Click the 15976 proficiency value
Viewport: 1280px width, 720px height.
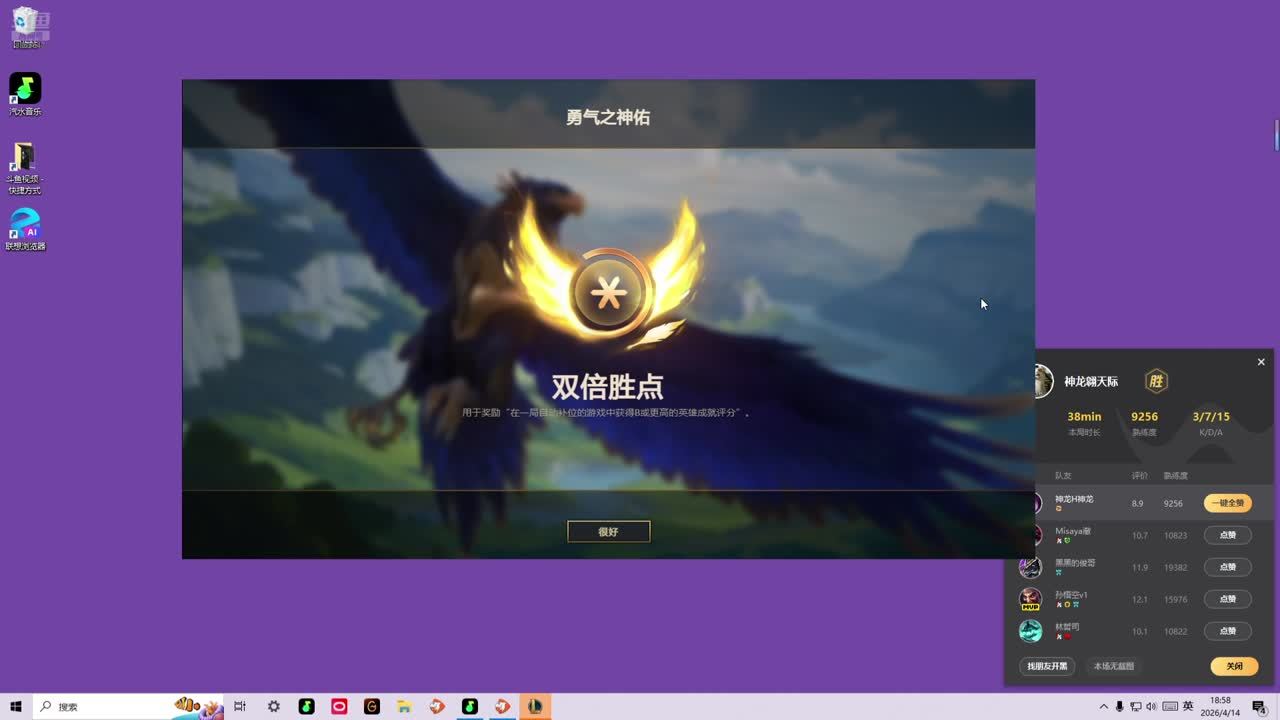pyautogui.click(x=1175, y=600)
